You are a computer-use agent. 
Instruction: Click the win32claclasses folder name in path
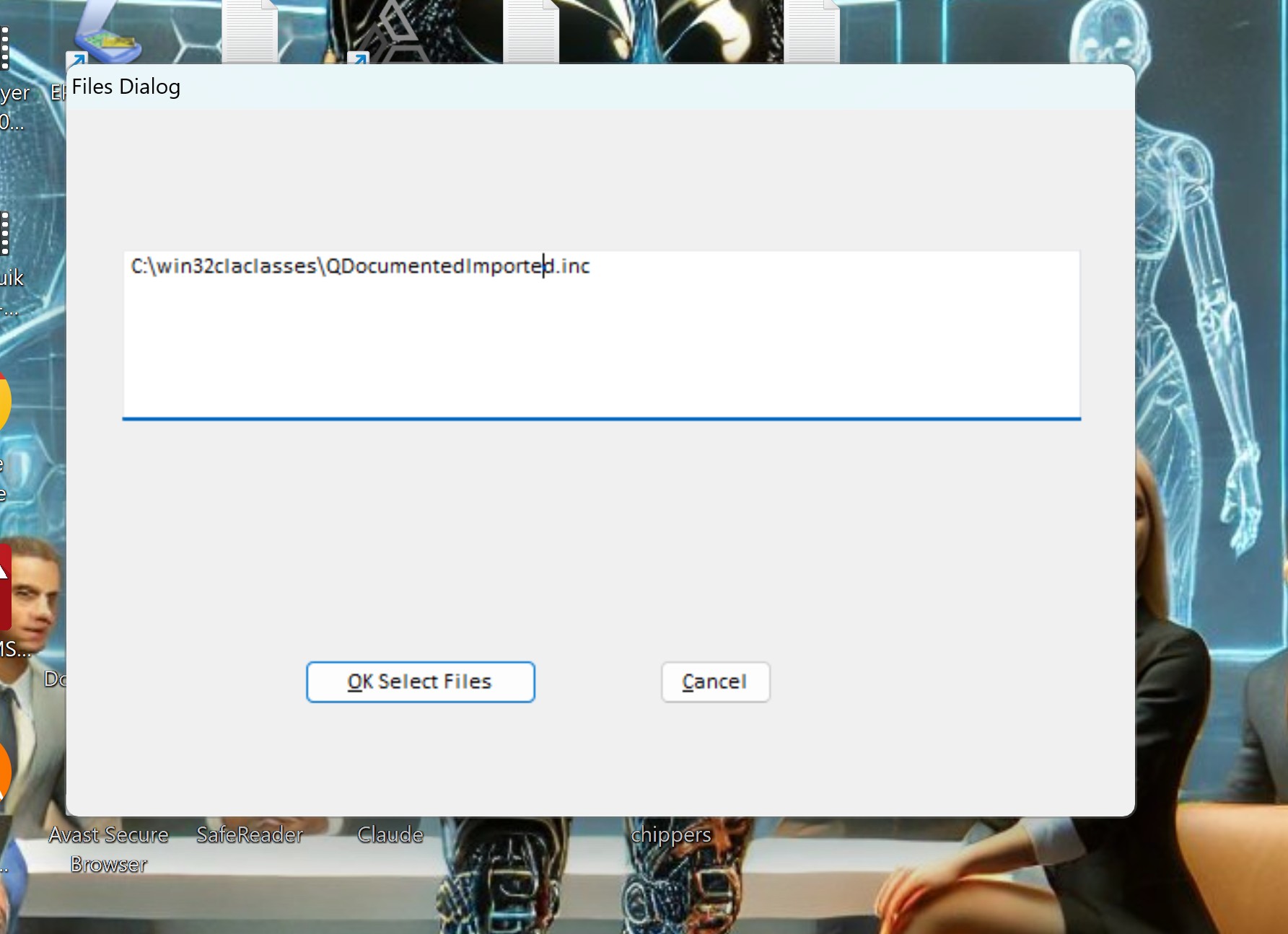pyautogui.click(x=237, y=266)
